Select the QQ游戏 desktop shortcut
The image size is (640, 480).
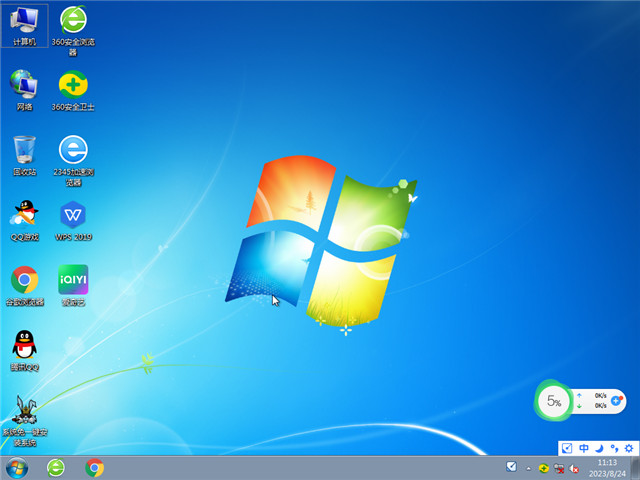pyautogui.click(x=24, y=220)
